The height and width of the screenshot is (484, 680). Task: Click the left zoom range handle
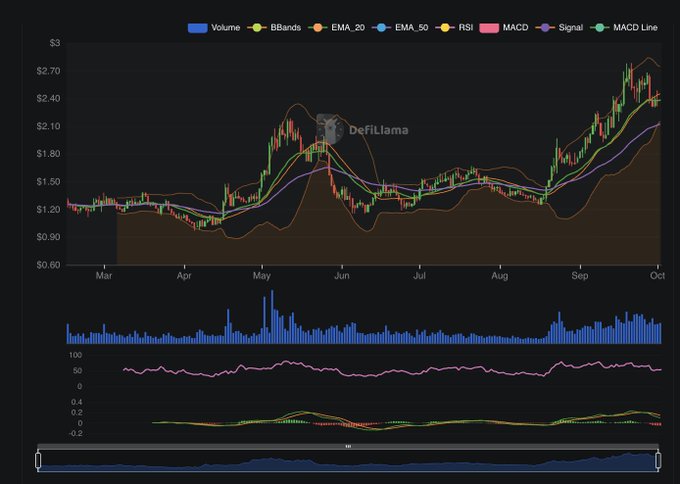pos(38,460)
